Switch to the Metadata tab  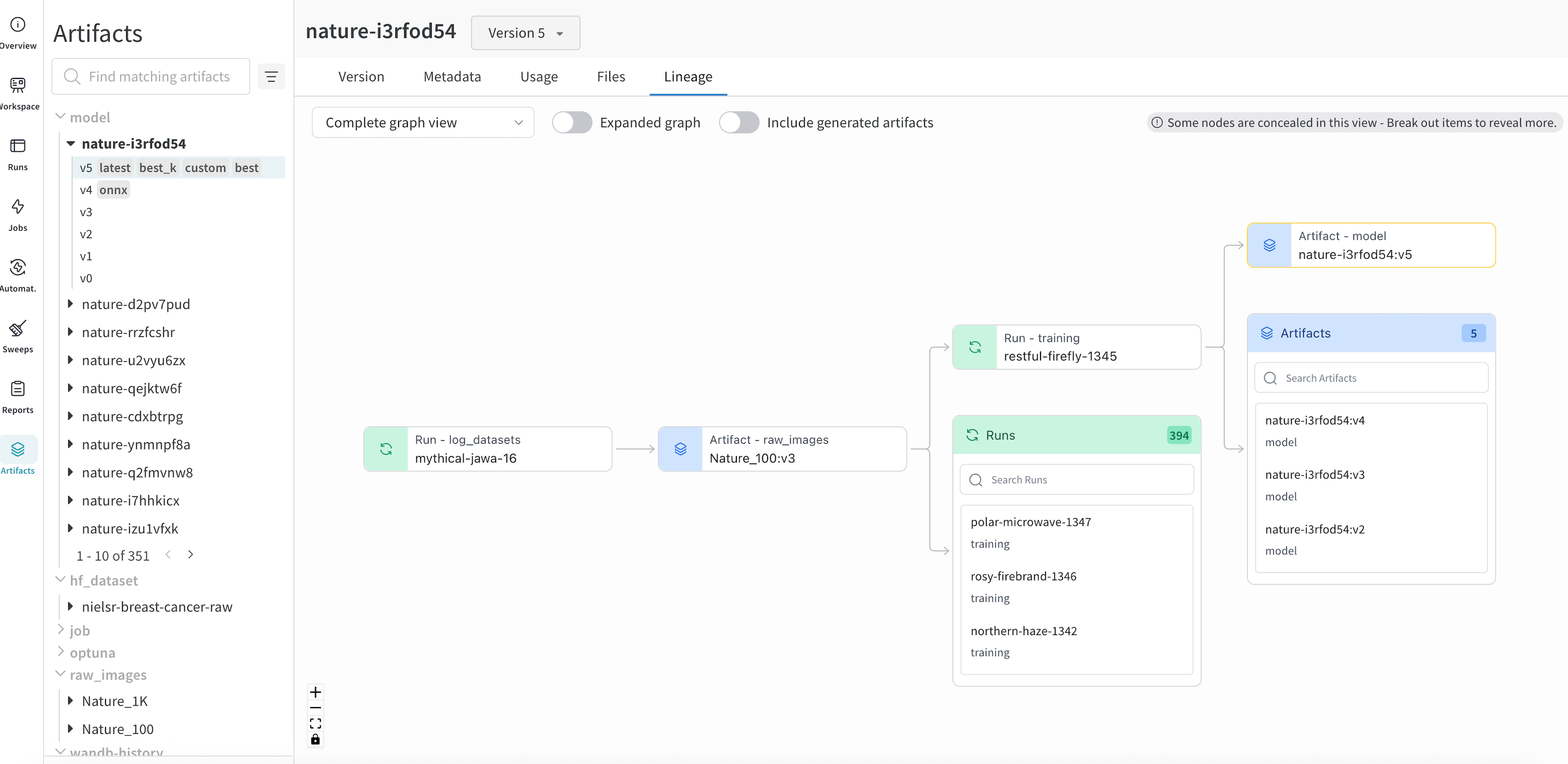click(x=452, y=77)
